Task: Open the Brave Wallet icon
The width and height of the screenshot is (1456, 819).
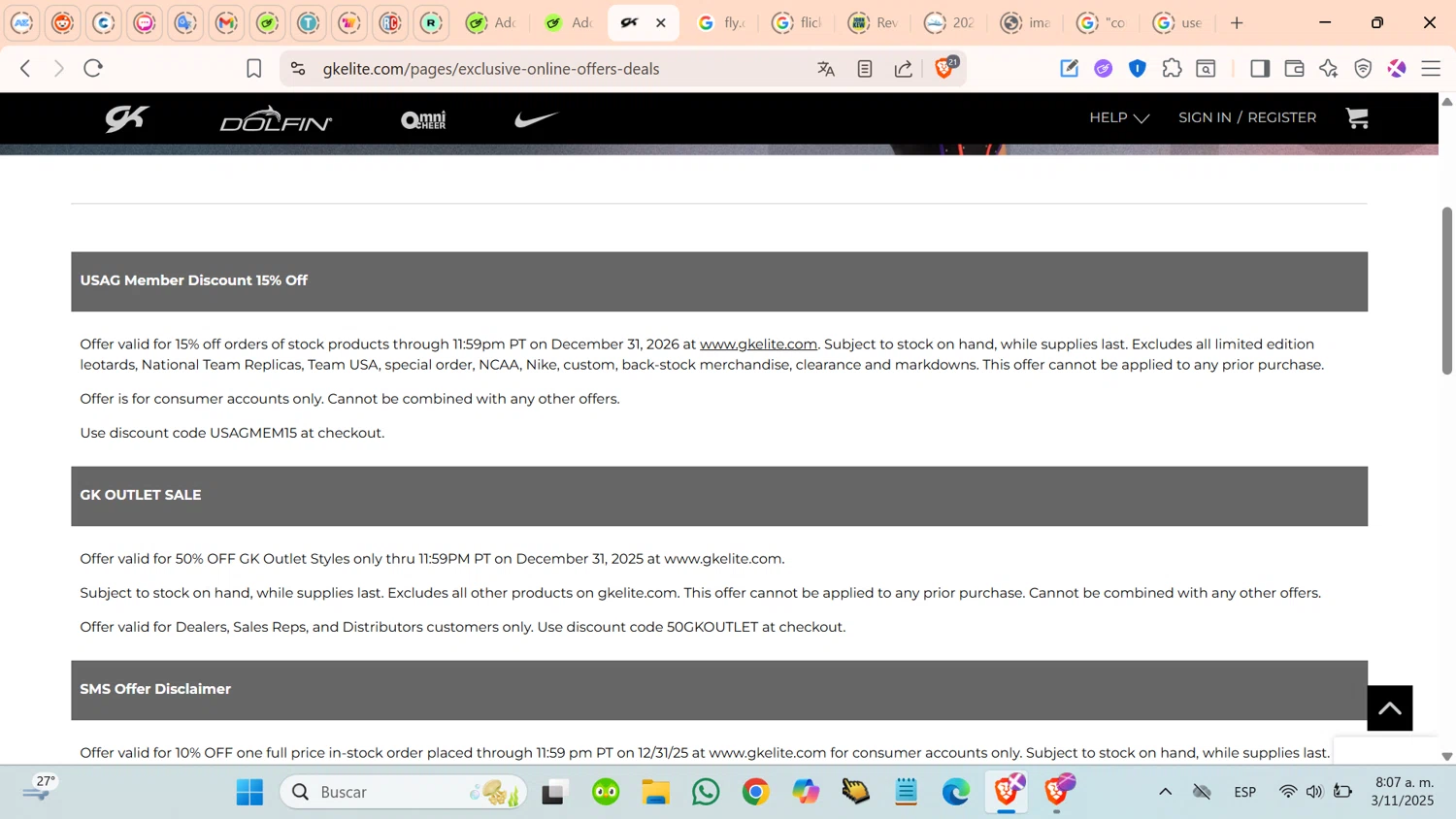Action: pos(1294,68)
